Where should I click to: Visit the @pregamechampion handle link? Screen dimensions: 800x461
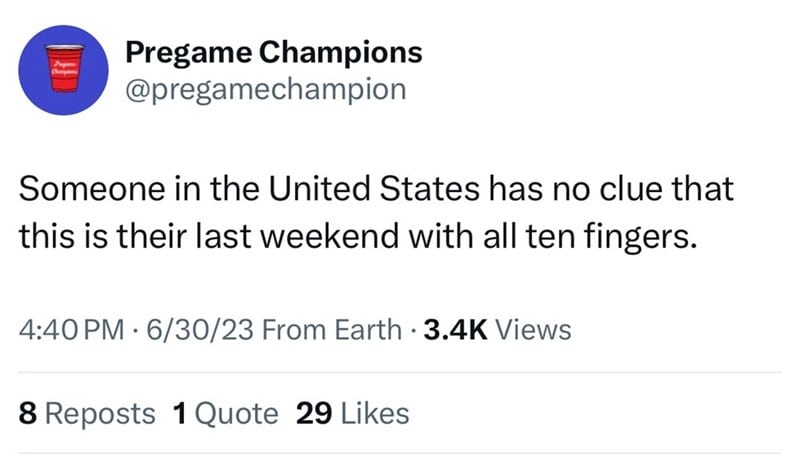[266, 90]
